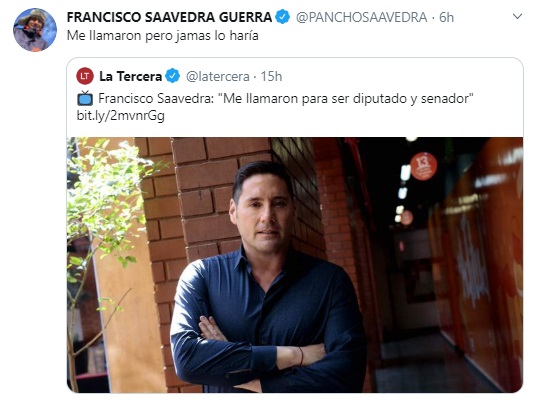Click the 6h timestamp of the tweet
This screenshot has height=407, width=537.
pyautogui.click(x=446, y=17)
